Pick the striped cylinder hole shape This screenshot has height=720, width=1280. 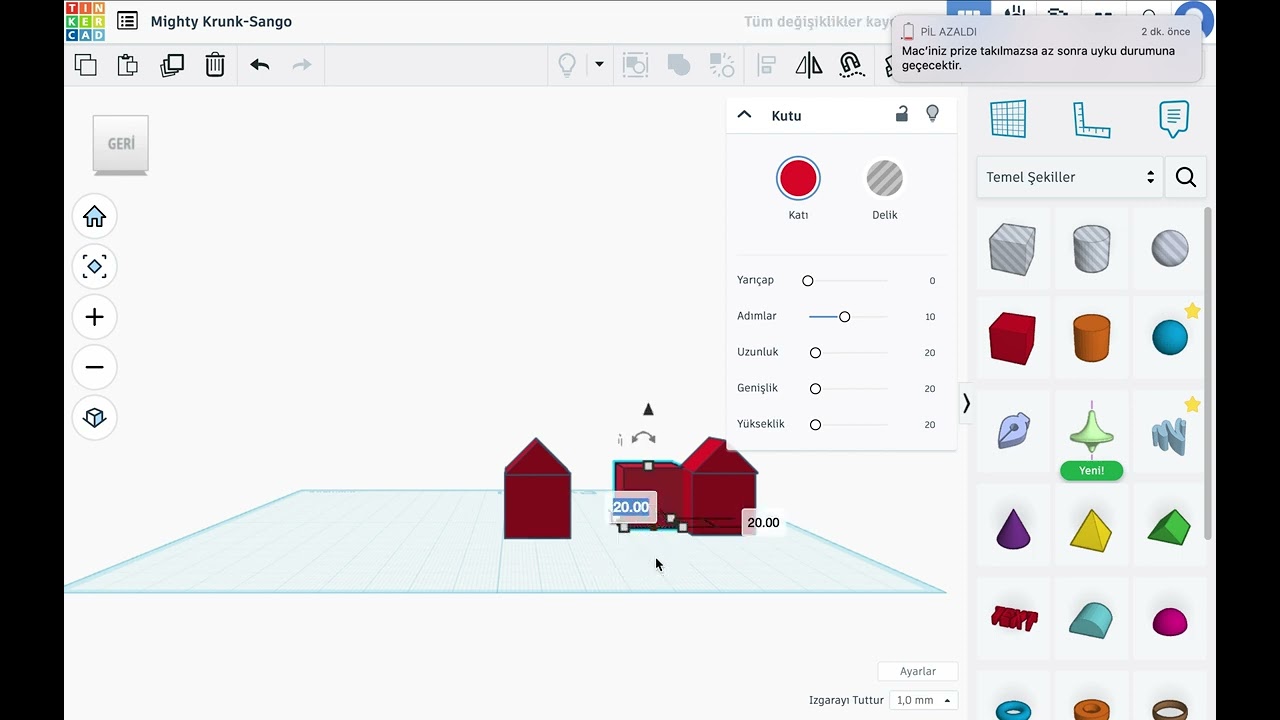[1091, 248]
